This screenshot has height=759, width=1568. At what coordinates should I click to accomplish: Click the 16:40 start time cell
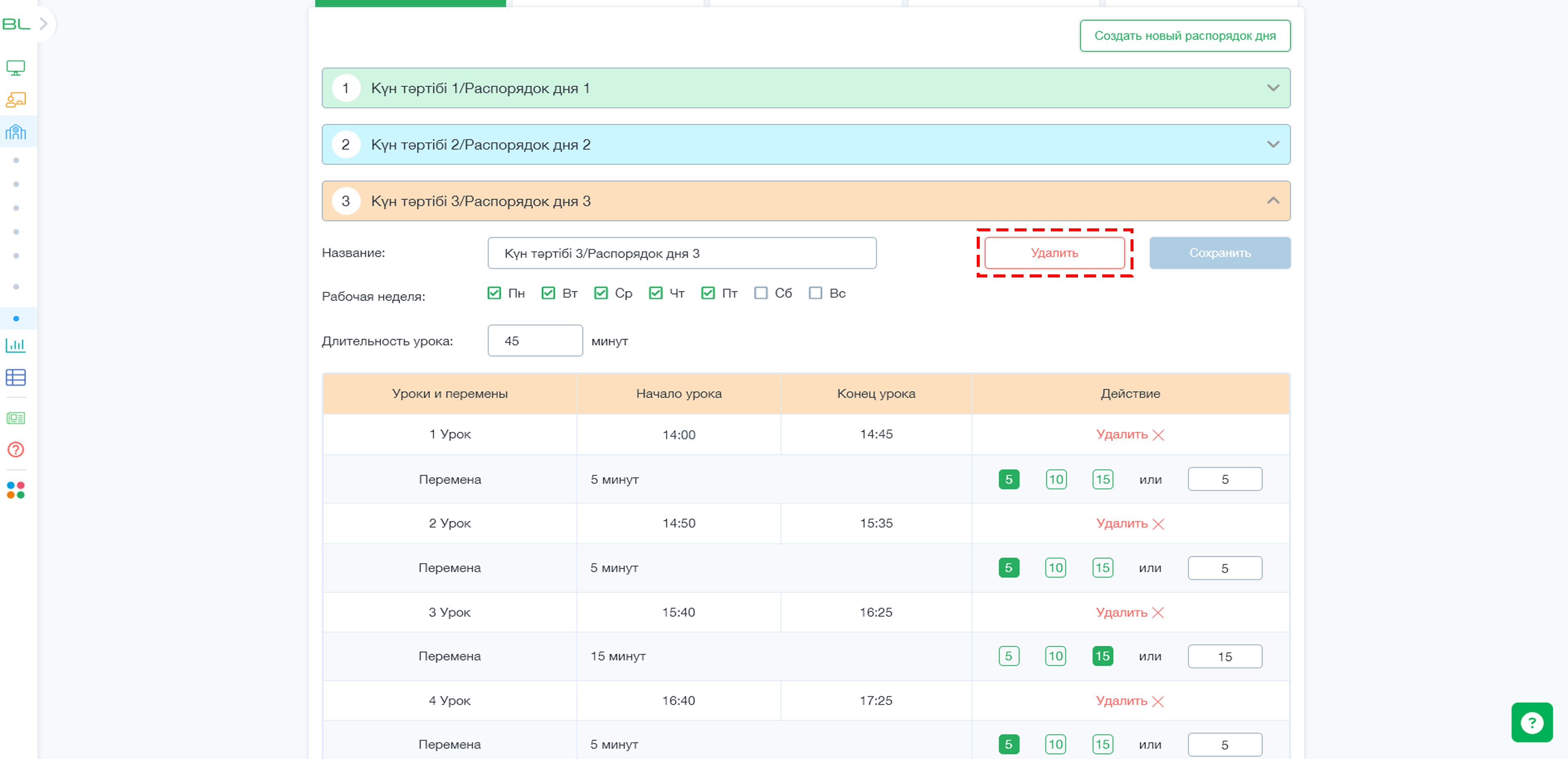[679, 701]
